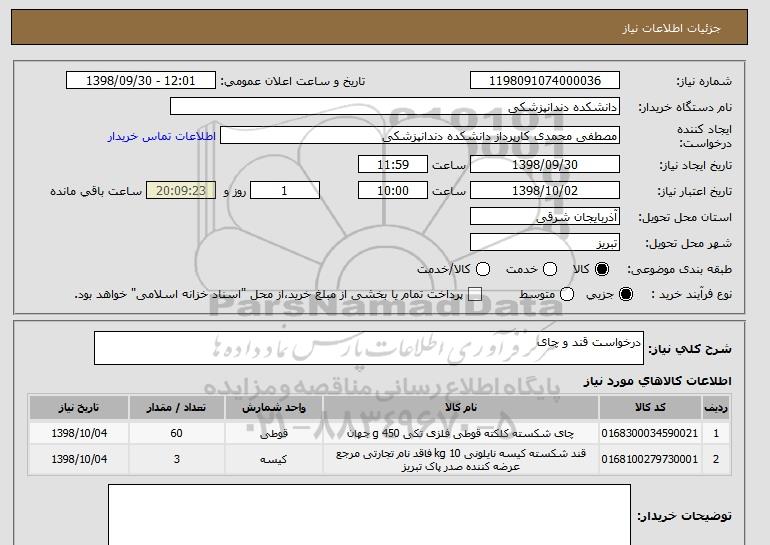
Task: Click the quantity cell 60
Action: 176,433
